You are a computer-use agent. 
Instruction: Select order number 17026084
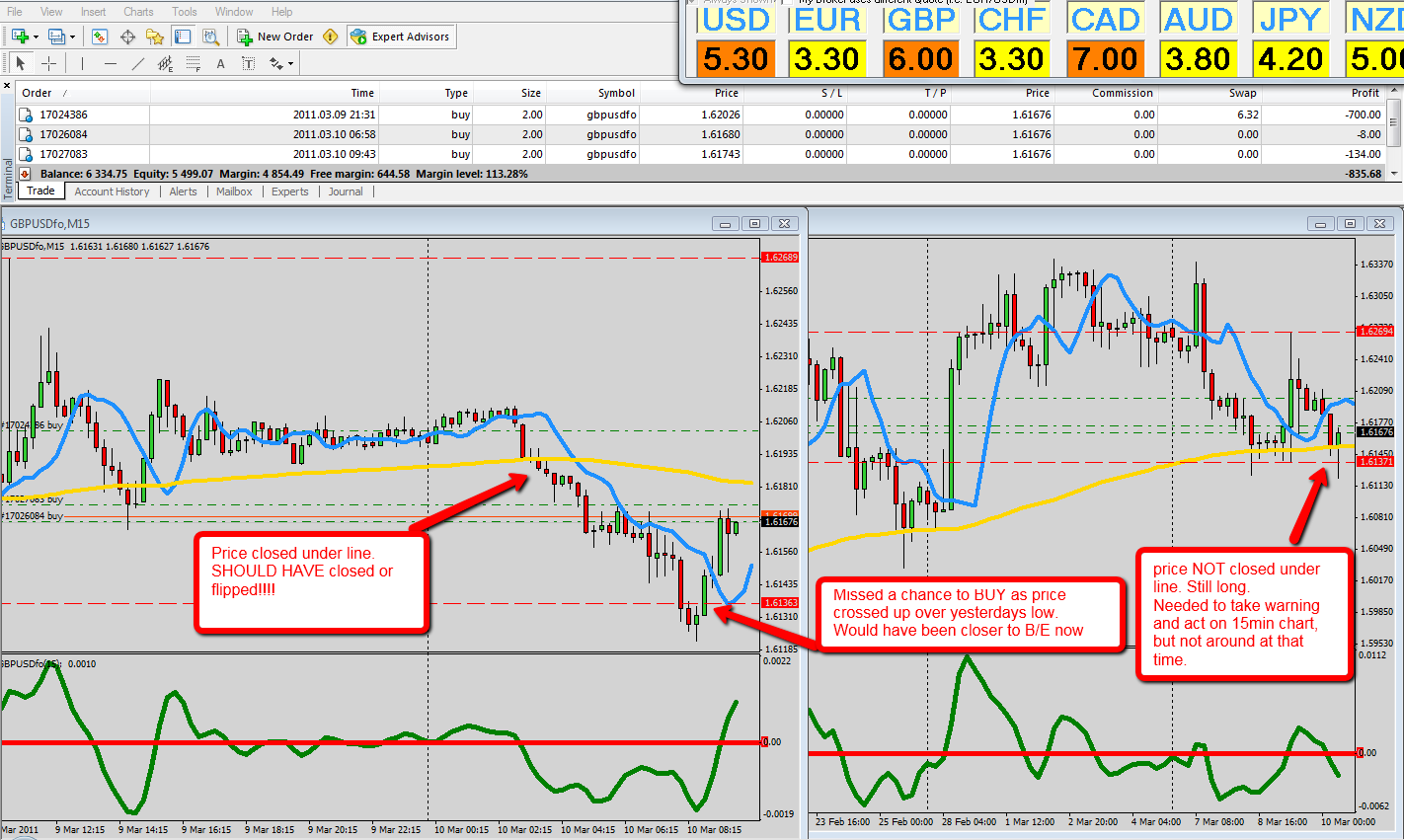coord(63,134)
